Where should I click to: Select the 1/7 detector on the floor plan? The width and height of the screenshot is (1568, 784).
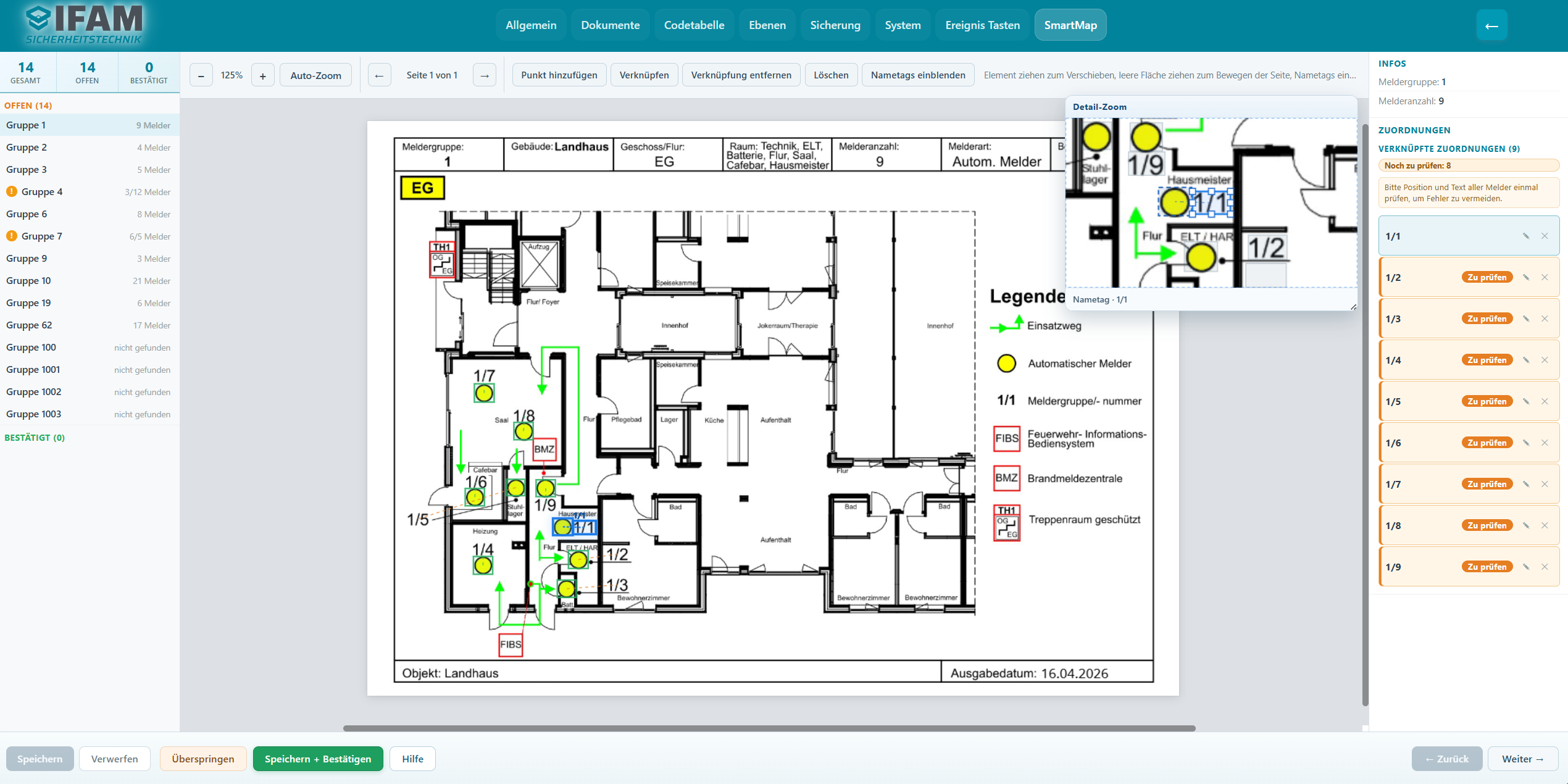click(484, 393)
